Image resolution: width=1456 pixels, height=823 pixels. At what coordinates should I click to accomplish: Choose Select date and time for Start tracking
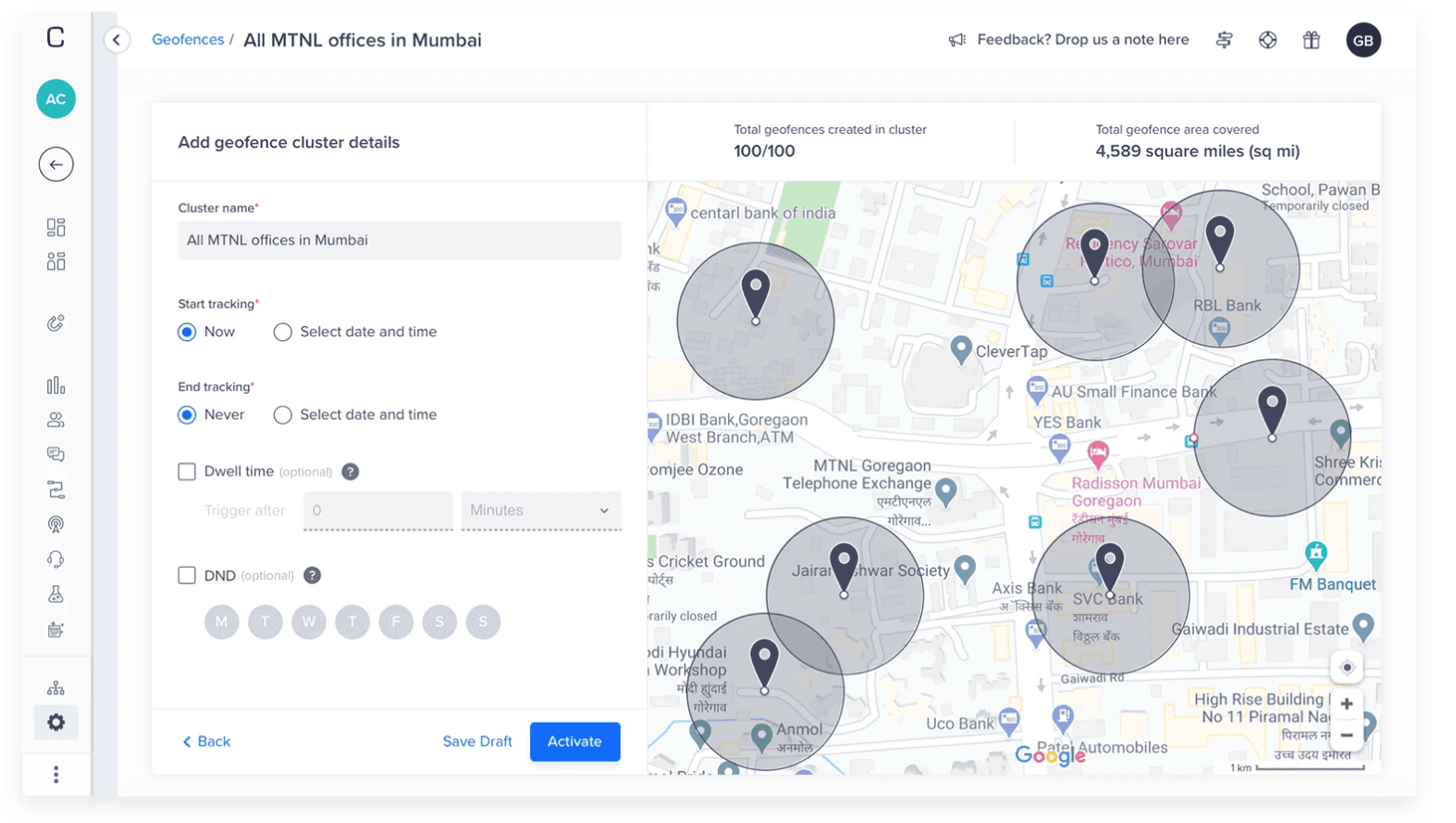point(282,332)
